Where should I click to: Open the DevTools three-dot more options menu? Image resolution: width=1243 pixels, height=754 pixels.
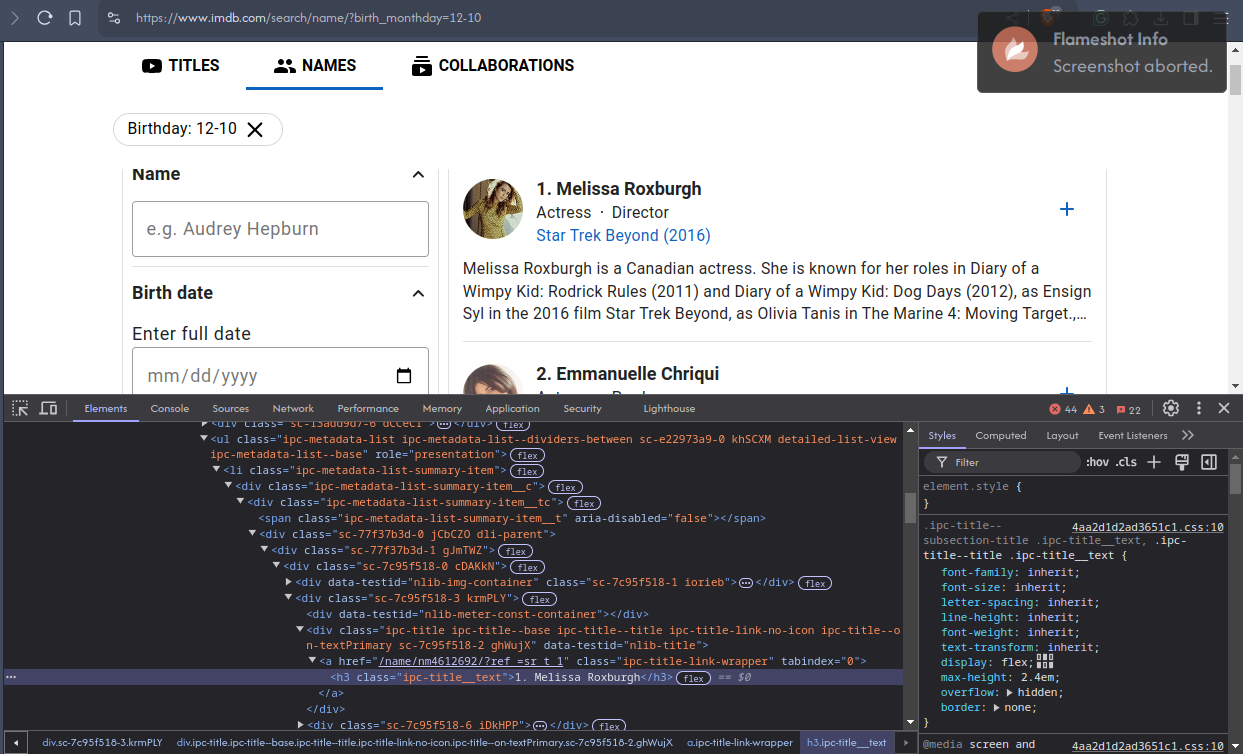pos(1198,408)
